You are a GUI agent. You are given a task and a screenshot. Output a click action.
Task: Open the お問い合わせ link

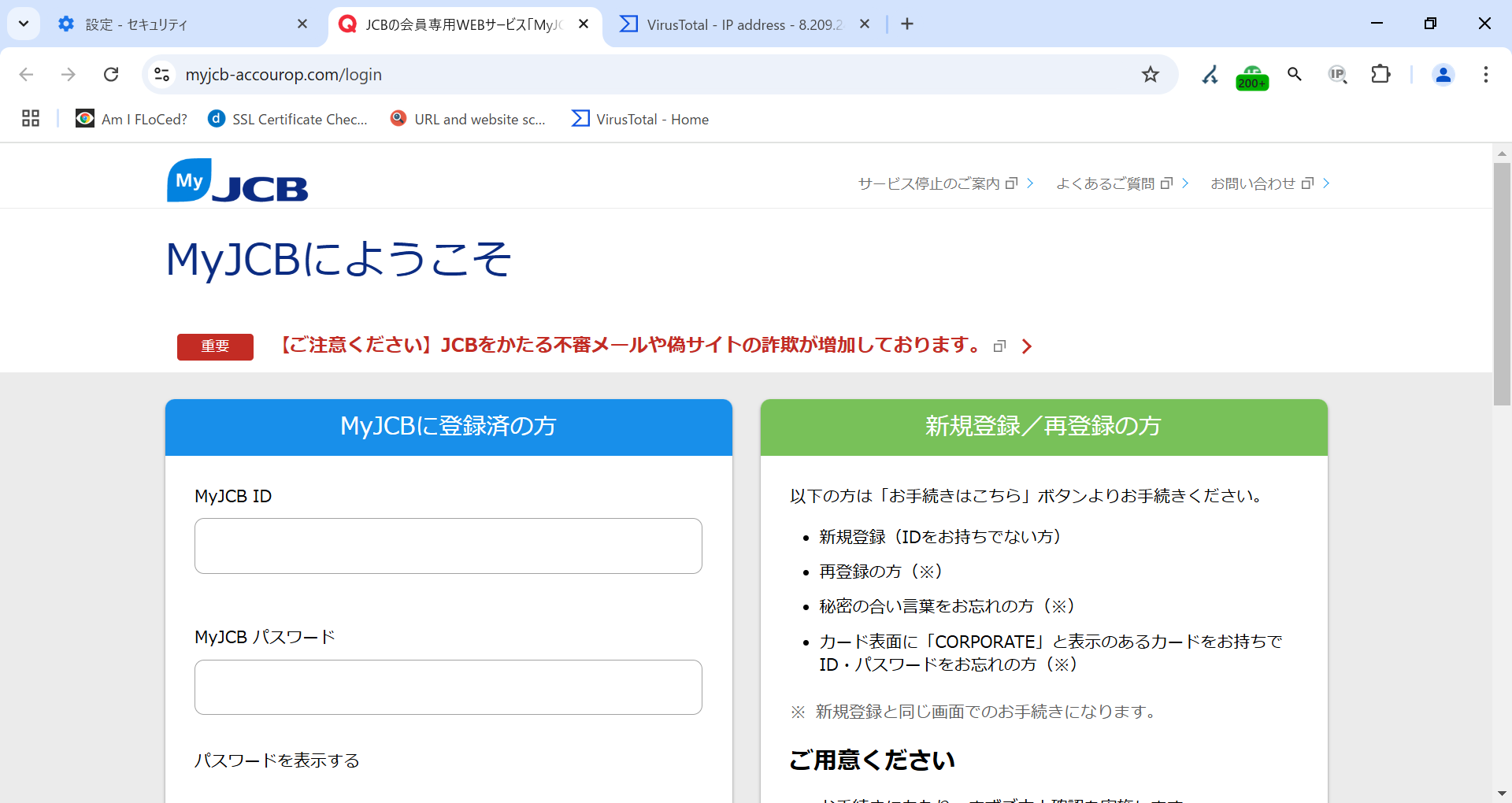coord(1269,183)
